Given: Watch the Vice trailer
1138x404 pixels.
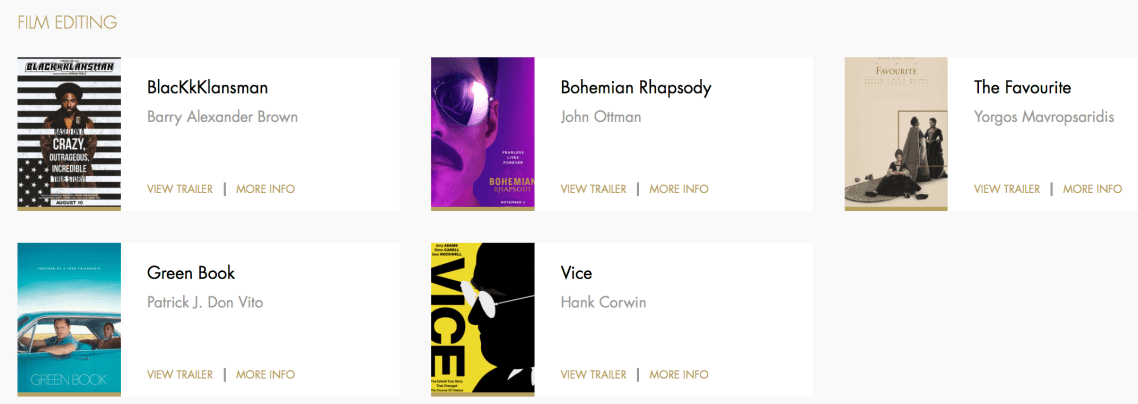Looking at the screenshot, I should 594,375.
